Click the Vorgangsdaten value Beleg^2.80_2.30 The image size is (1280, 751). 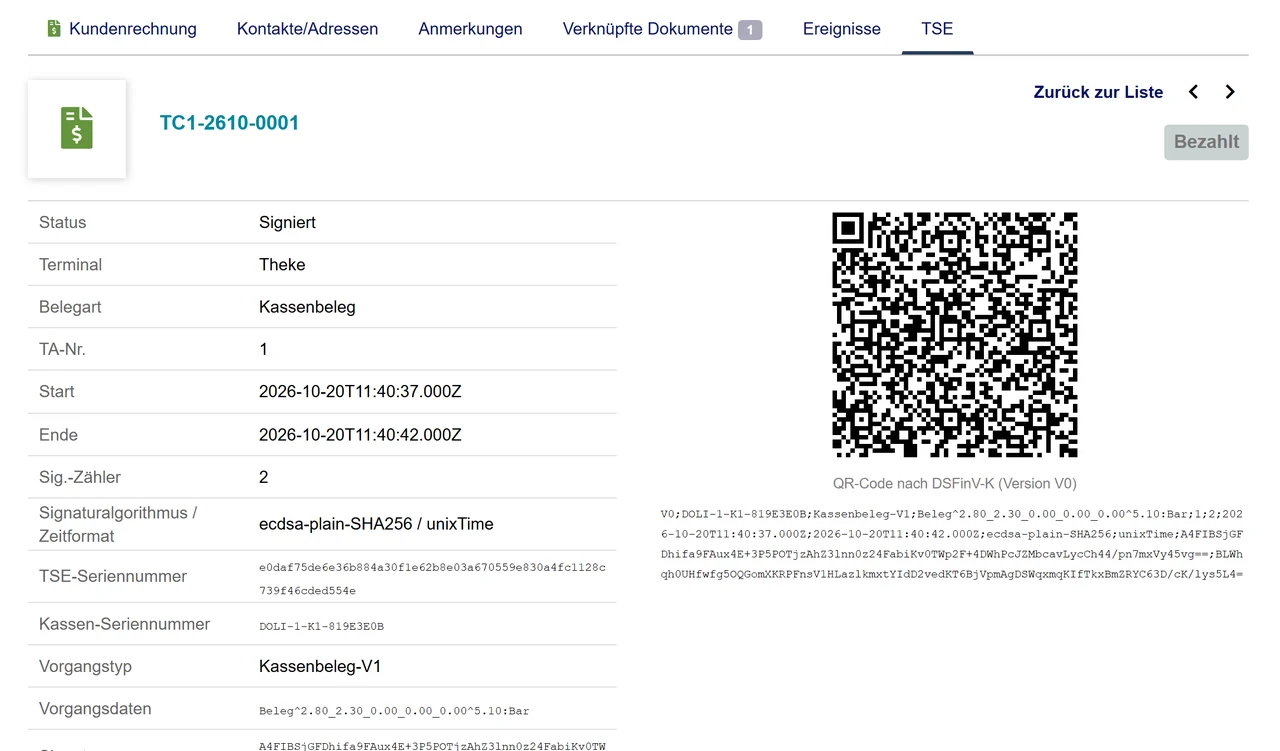coord(394,711)
